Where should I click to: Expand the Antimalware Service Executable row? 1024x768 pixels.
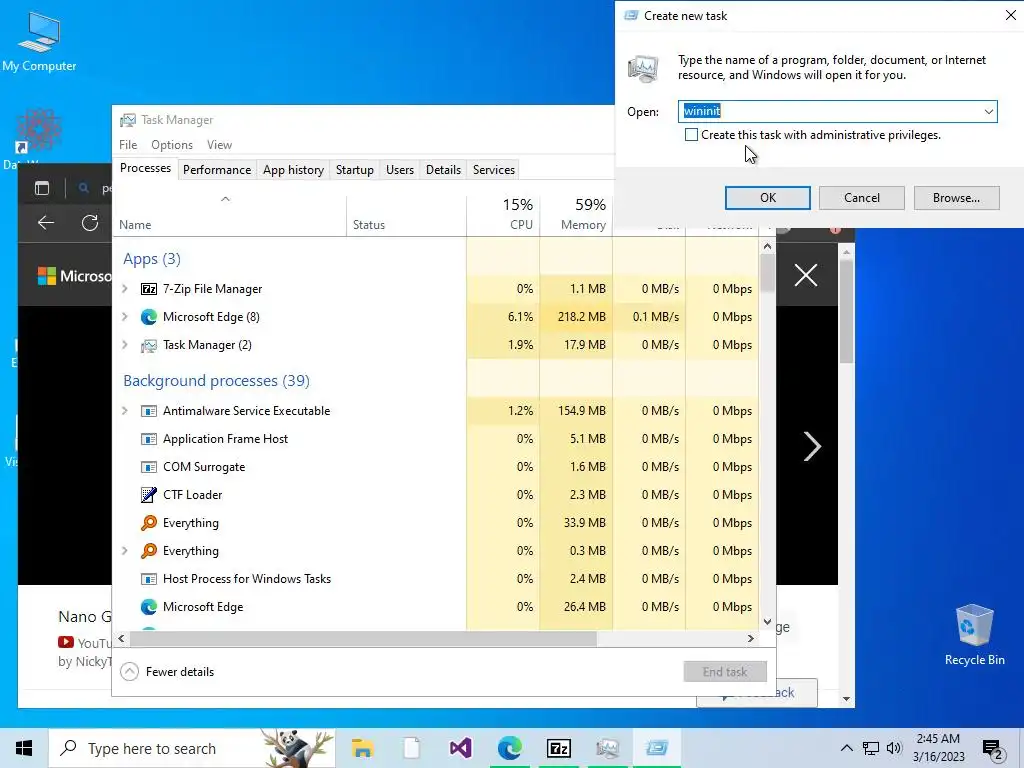coord(125,411)
